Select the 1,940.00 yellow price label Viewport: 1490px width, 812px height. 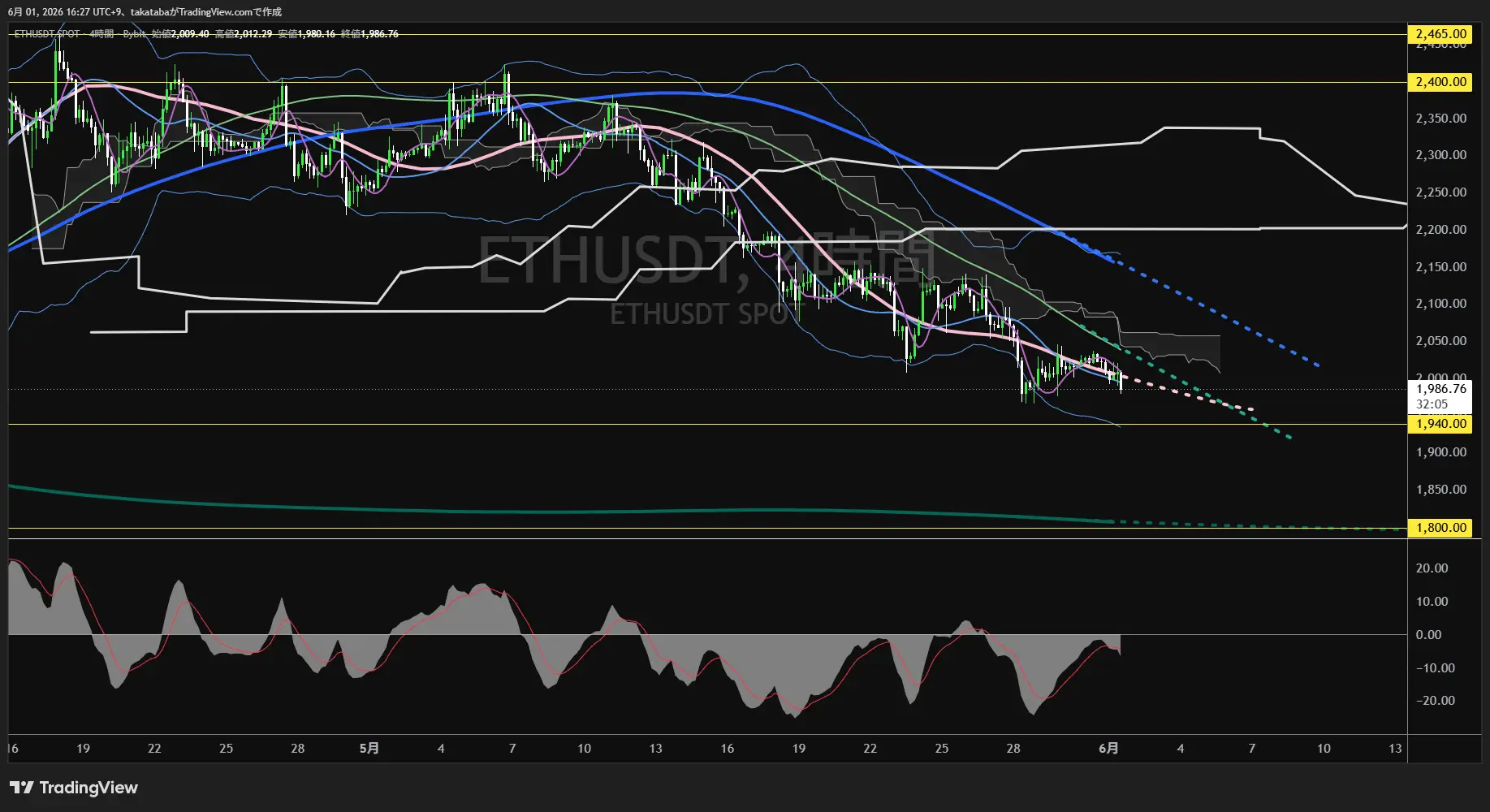pos(1441,424)
